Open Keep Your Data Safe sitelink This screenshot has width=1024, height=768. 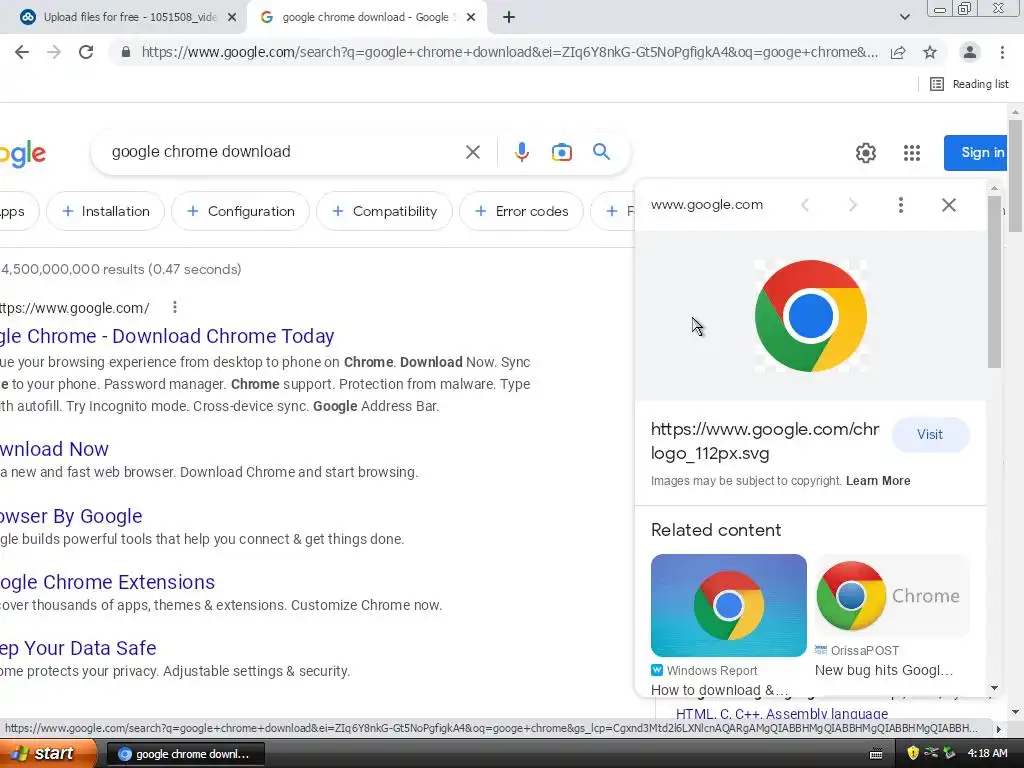coord(78,648)
